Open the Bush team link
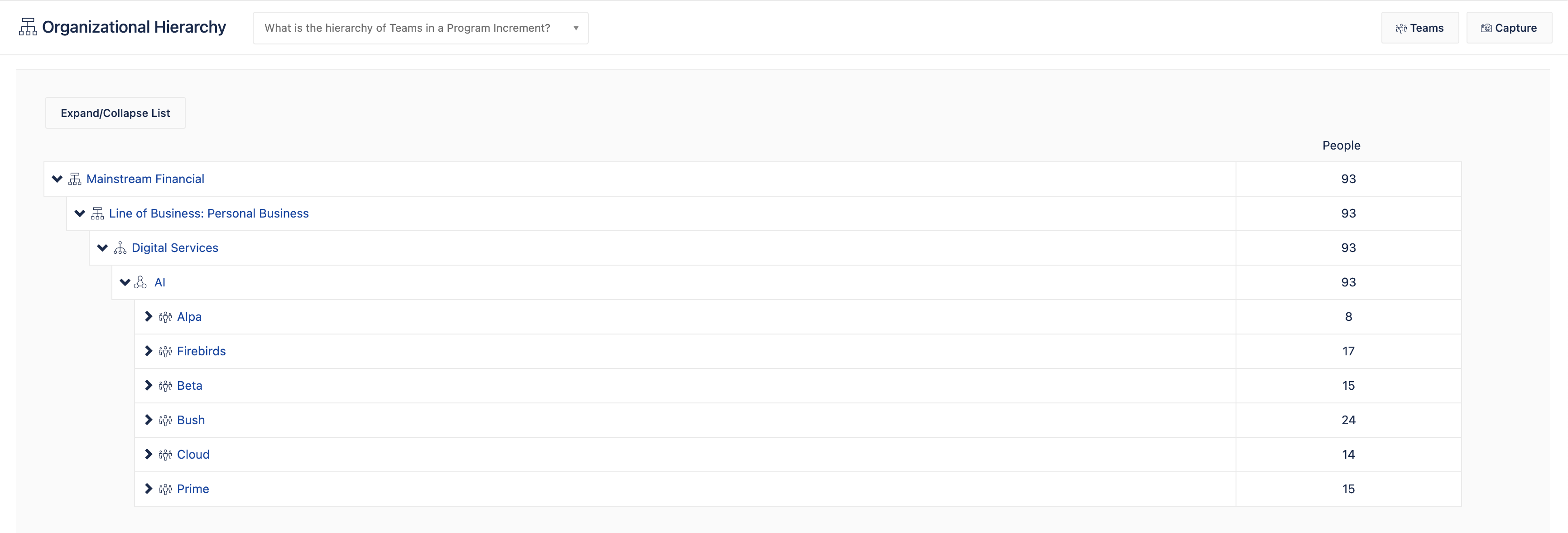This screenshot has height=533, width=1568. [191, 420]
